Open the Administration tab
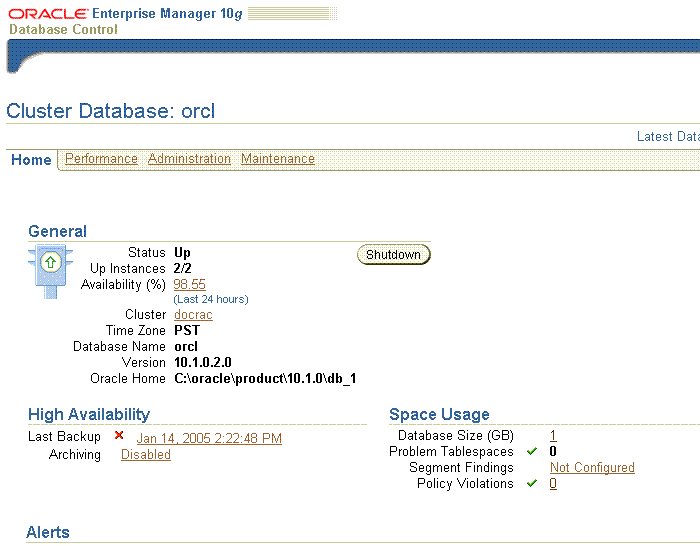 point(189,159)
